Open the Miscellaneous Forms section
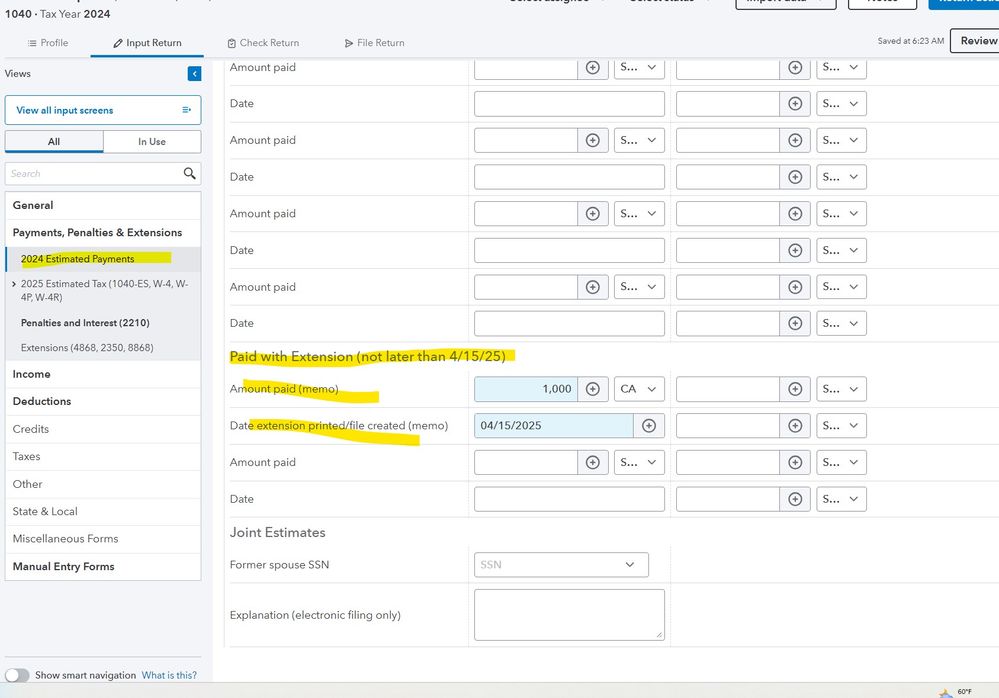This screenshot has width=999, height=698. coord(103,539)
